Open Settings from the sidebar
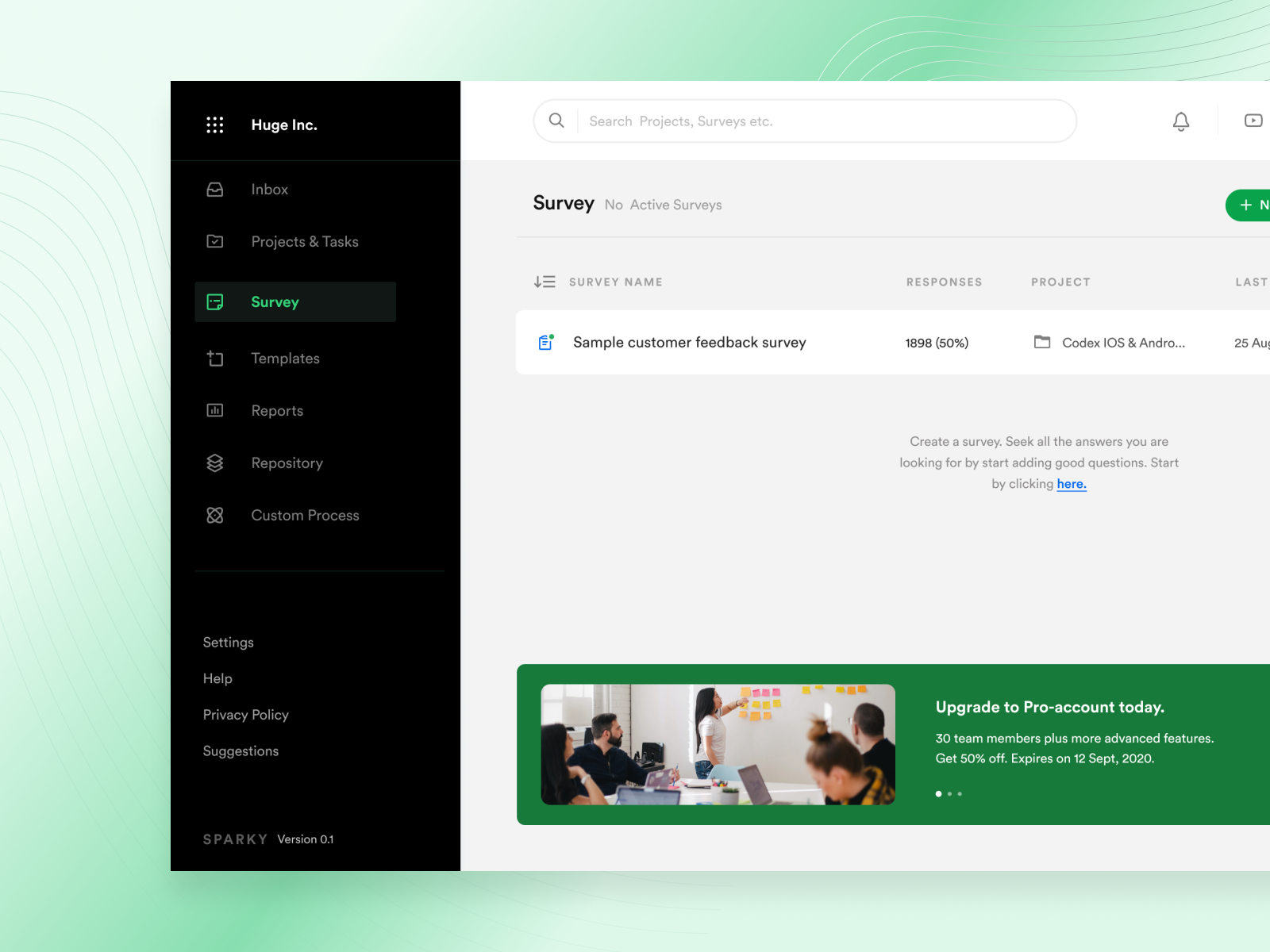Image resolution: width=1270 pixels, height=952 pixels. click(x=228, y=642)
